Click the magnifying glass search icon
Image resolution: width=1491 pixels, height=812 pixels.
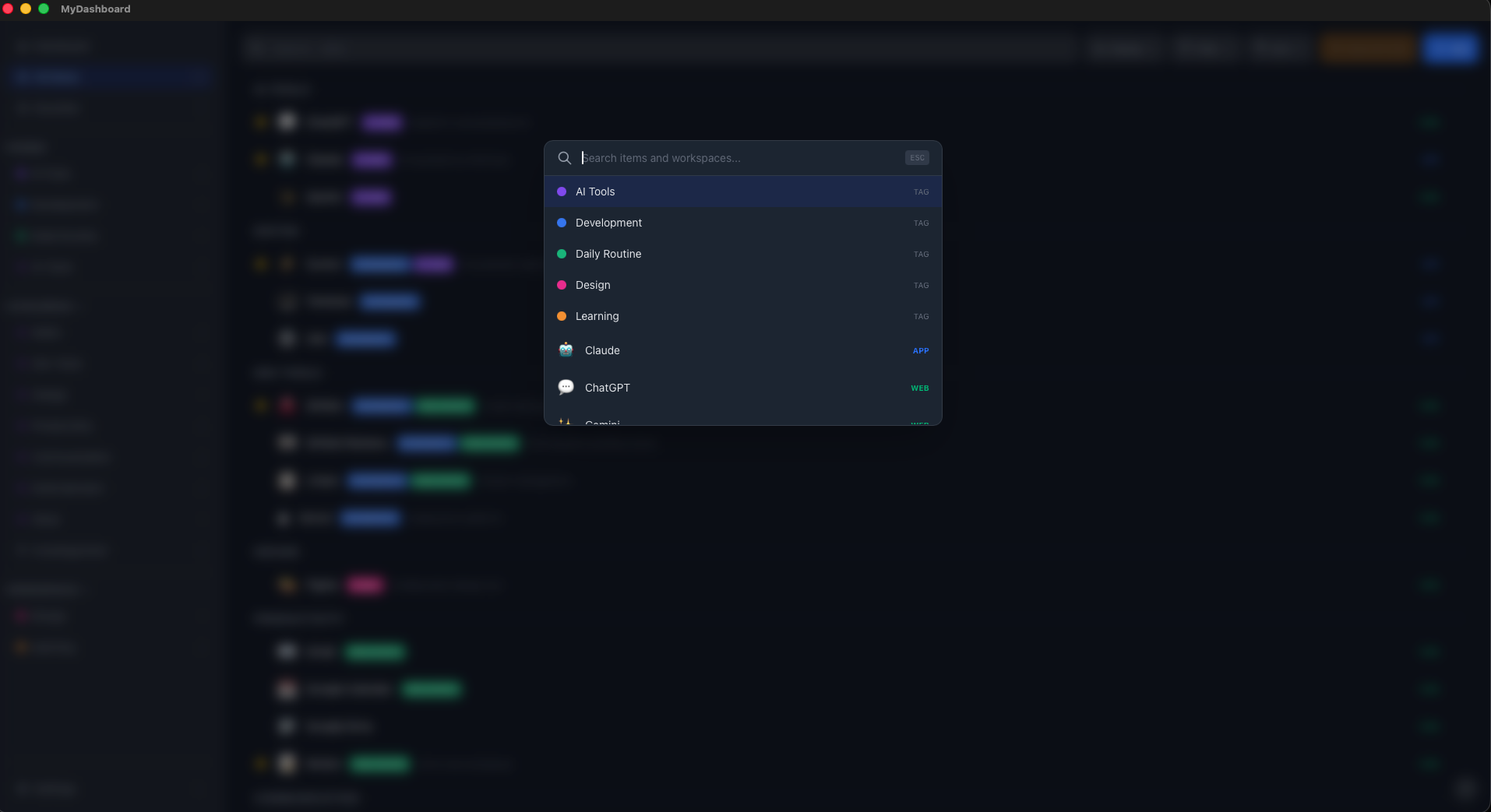(x=564, y=158)
